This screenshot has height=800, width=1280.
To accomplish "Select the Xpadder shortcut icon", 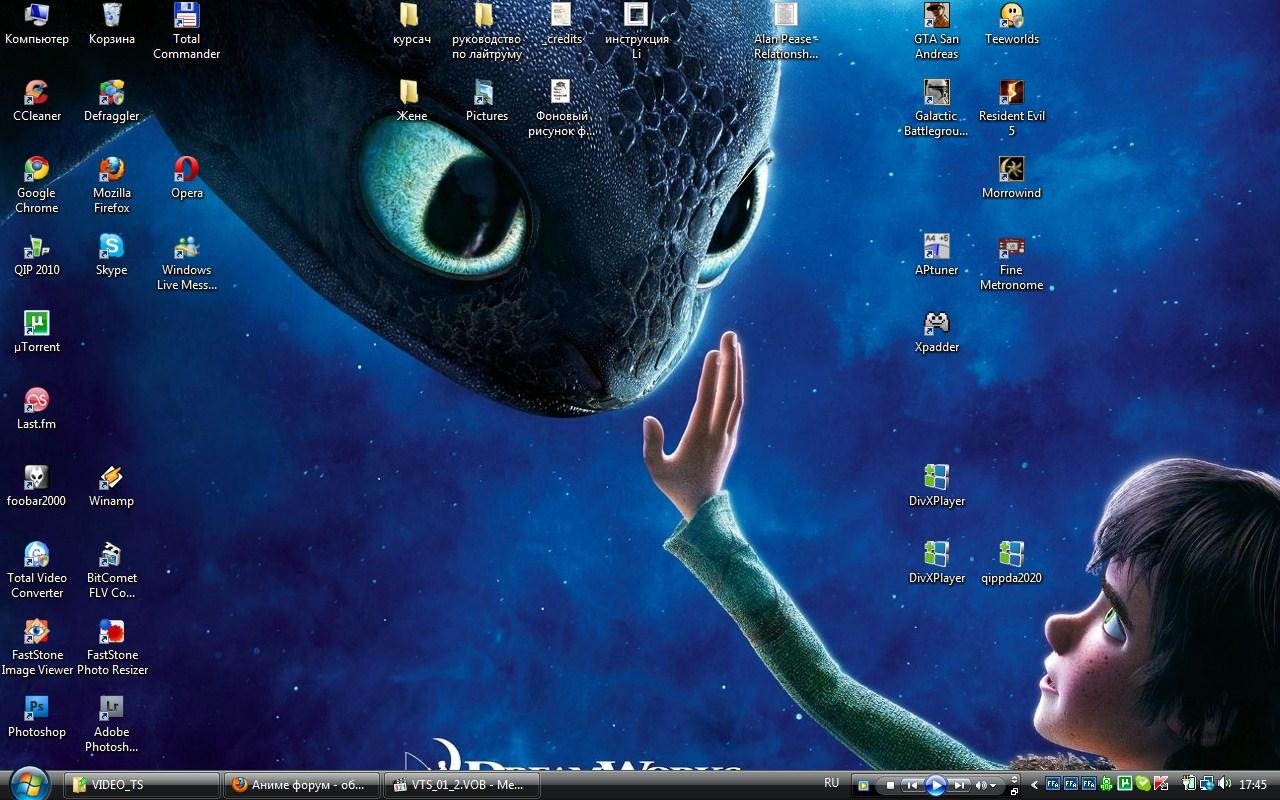I will pos(936,325).
